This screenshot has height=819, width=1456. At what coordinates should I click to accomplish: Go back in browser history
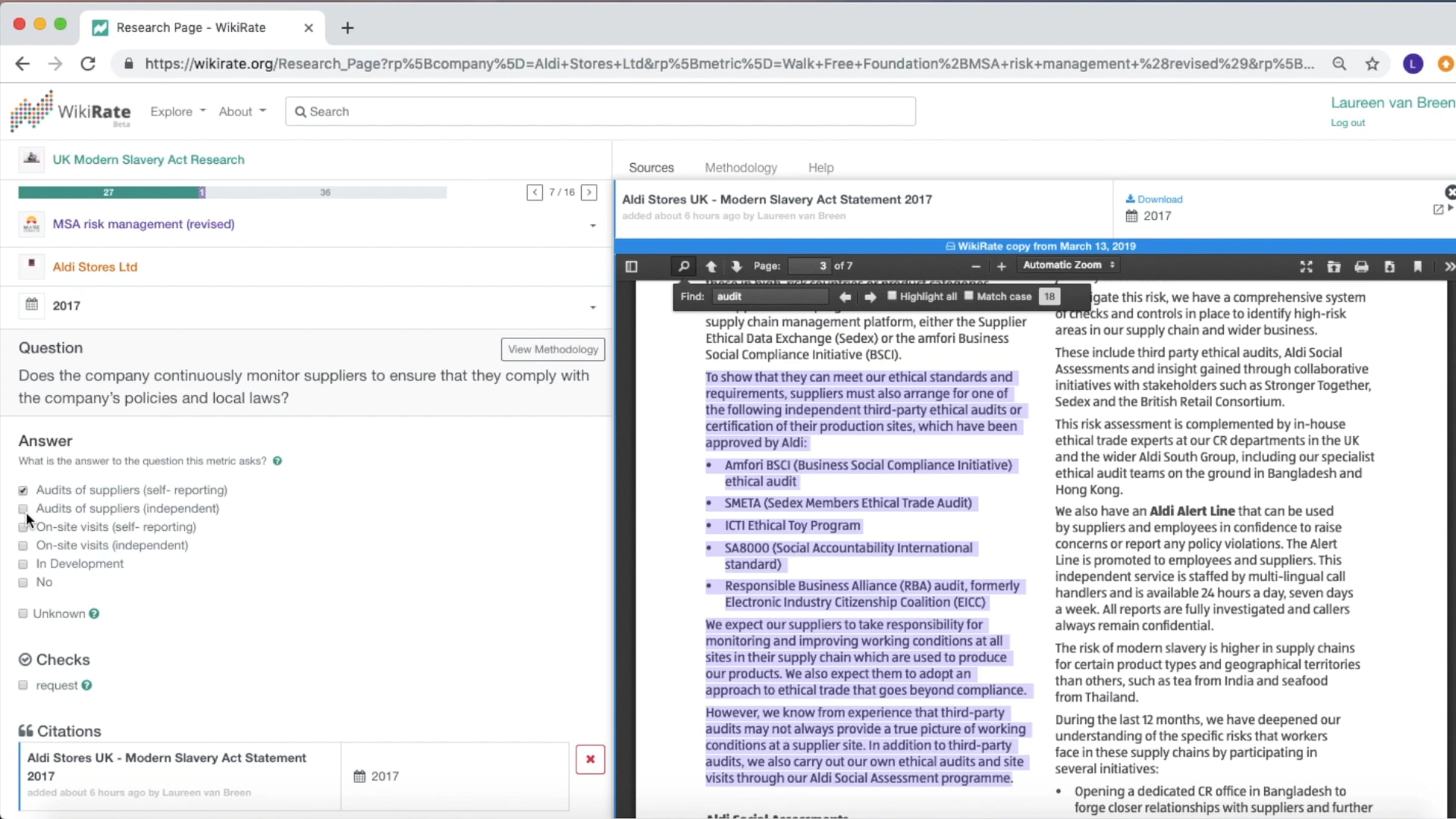[x=22, y=64]
